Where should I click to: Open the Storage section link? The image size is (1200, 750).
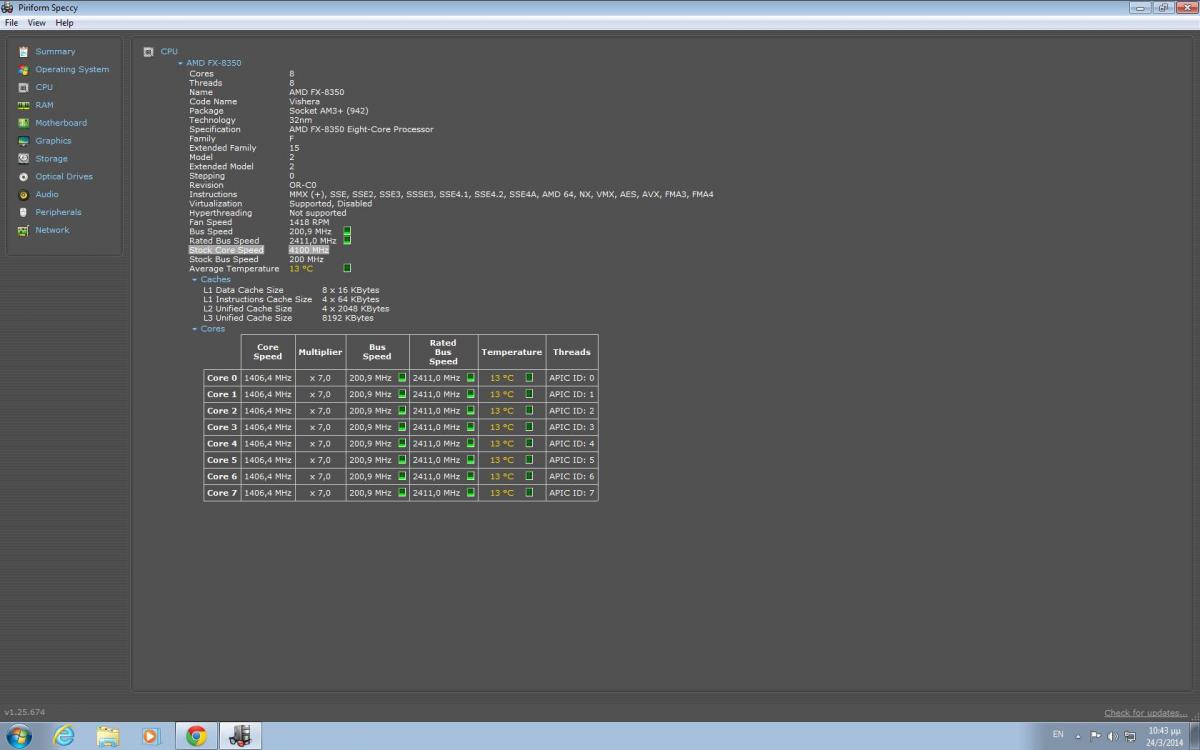click(x=51, y=158)
